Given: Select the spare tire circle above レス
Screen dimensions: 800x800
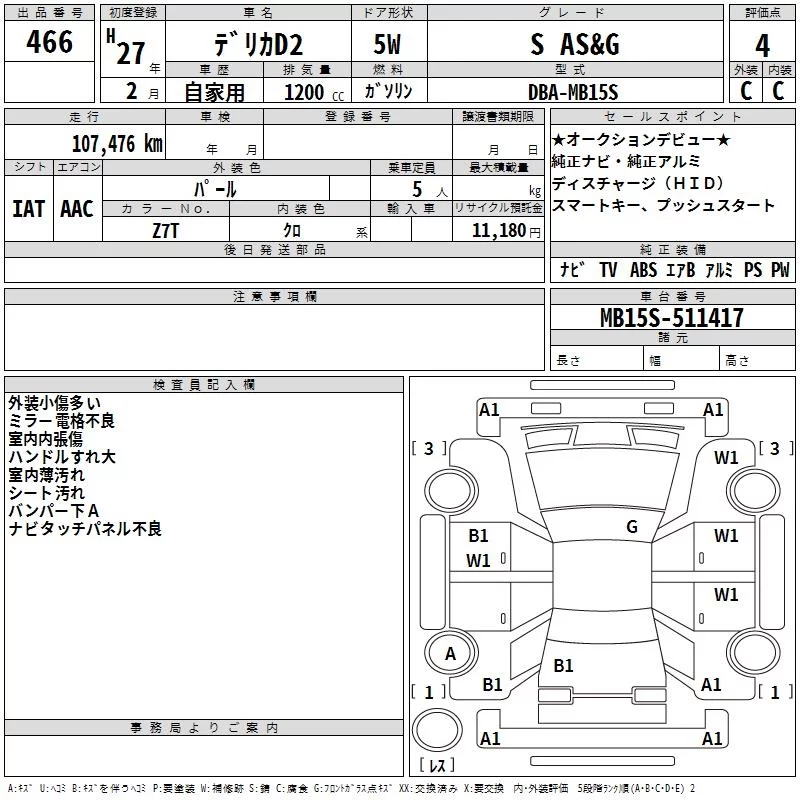Looking at the screenshot, I should click(x=437, y=730).
